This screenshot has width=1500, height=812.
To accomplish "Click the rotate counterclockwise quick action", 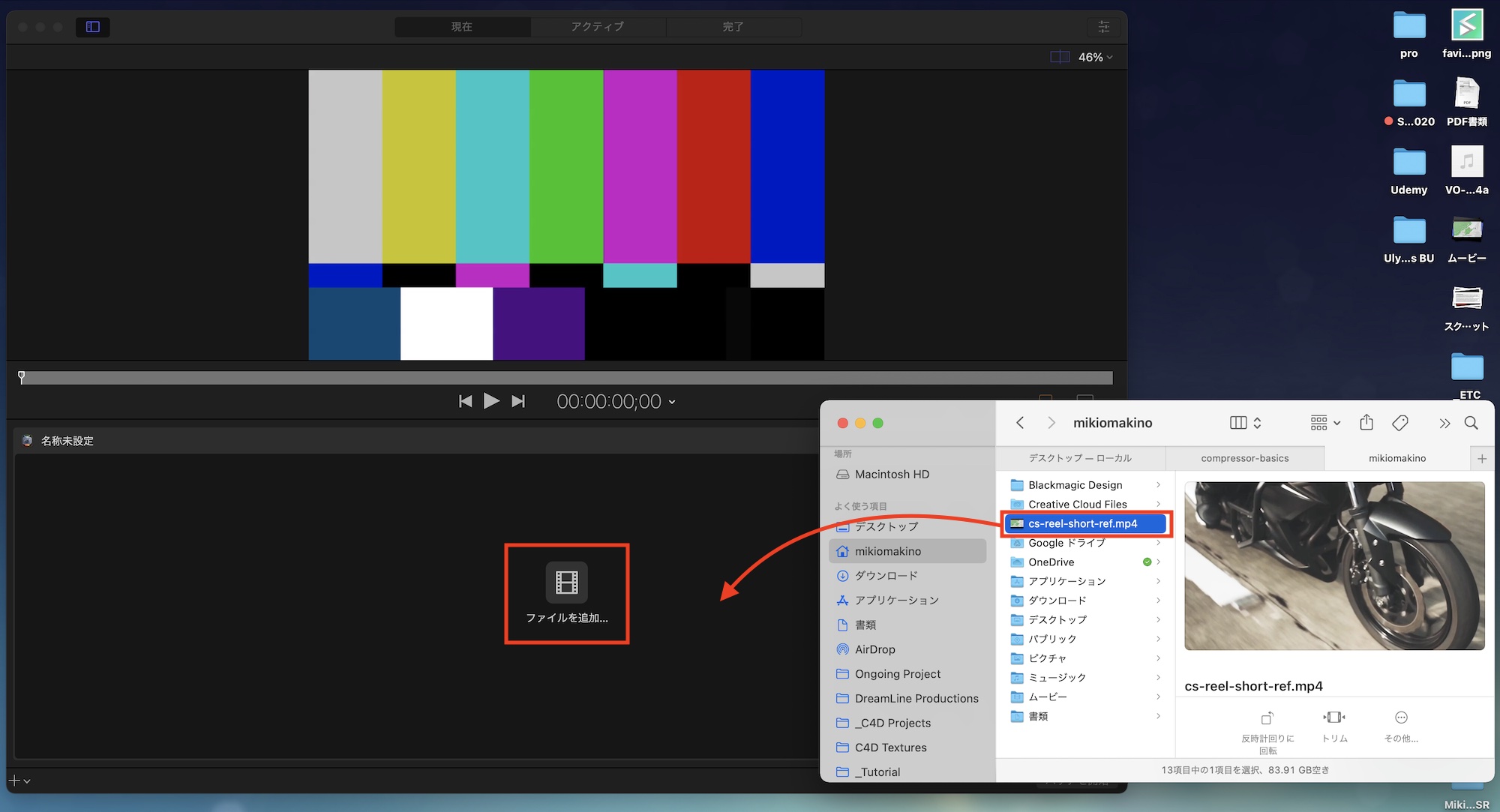I will point(1267,718).
